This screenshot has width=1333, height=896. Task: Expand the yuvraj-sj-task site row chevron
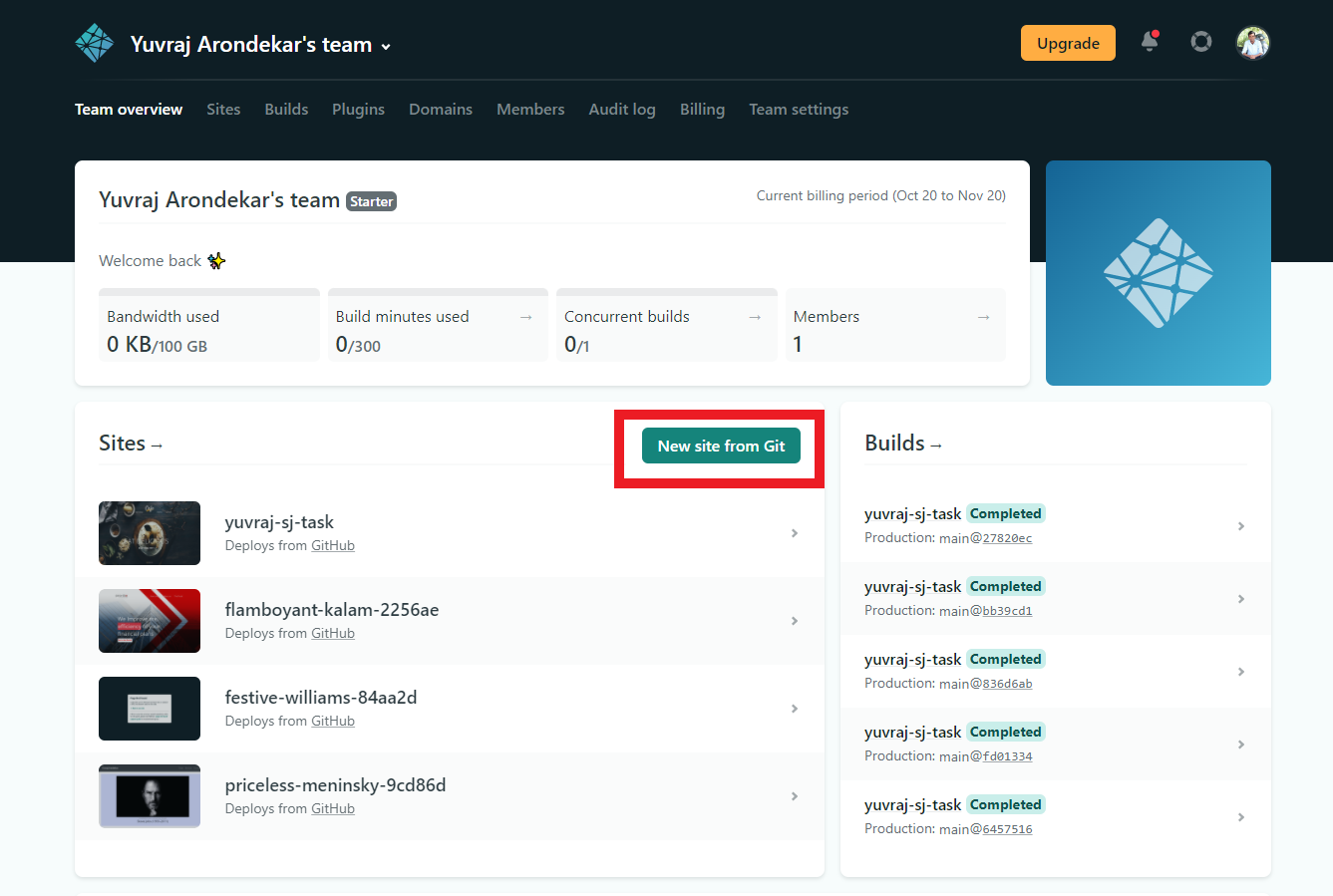[795, 533]
